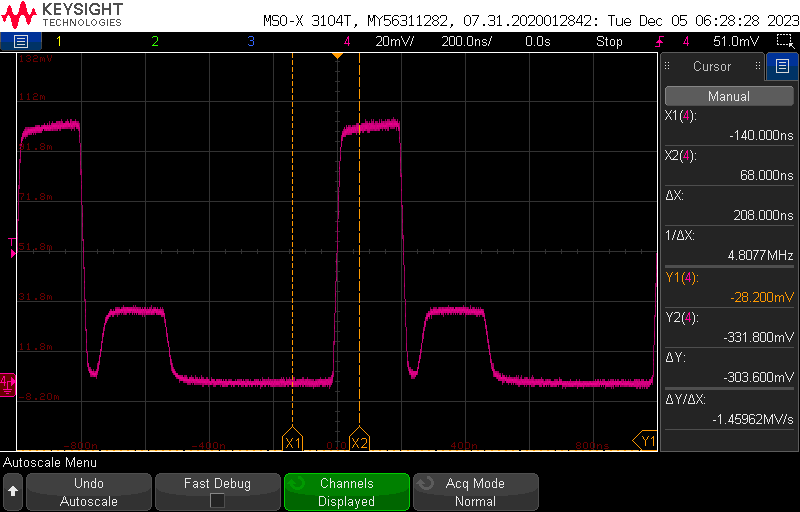800x512 pixels.
Task: Click the Y1 cursor flag marker
Action: coord(646,440)
